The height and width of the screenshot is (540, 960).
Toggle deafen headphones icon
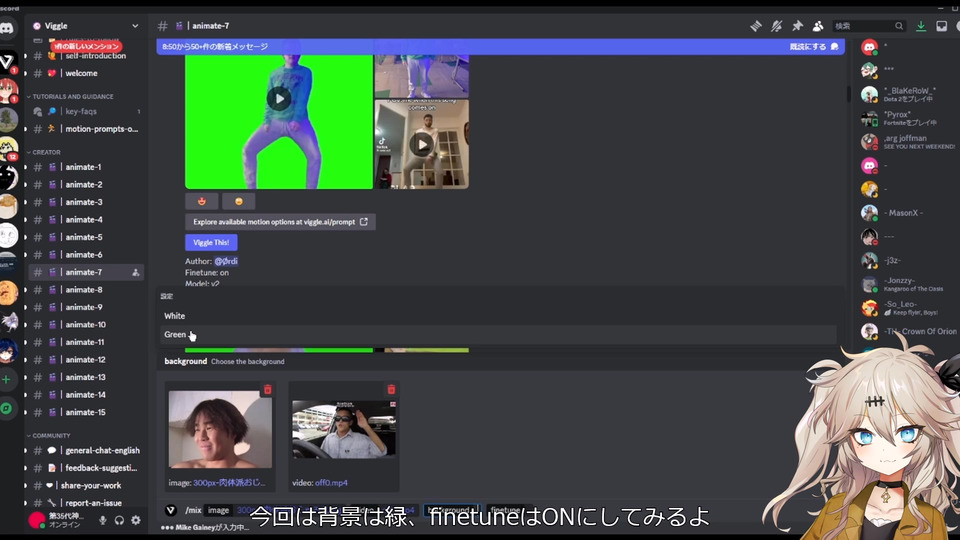click(119, 520)
